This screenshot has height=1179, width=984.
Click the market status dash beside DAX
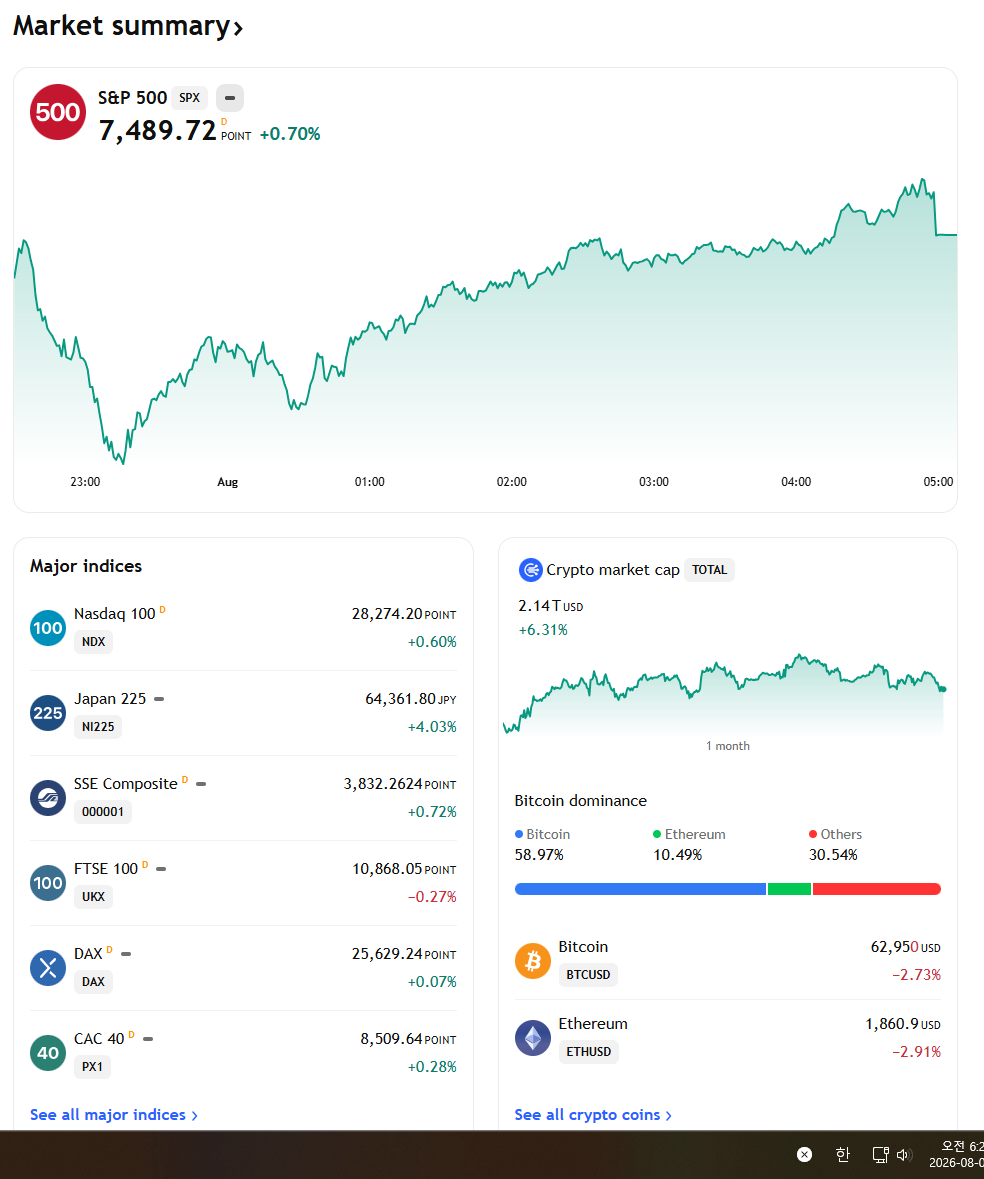[x=126, y=954]
